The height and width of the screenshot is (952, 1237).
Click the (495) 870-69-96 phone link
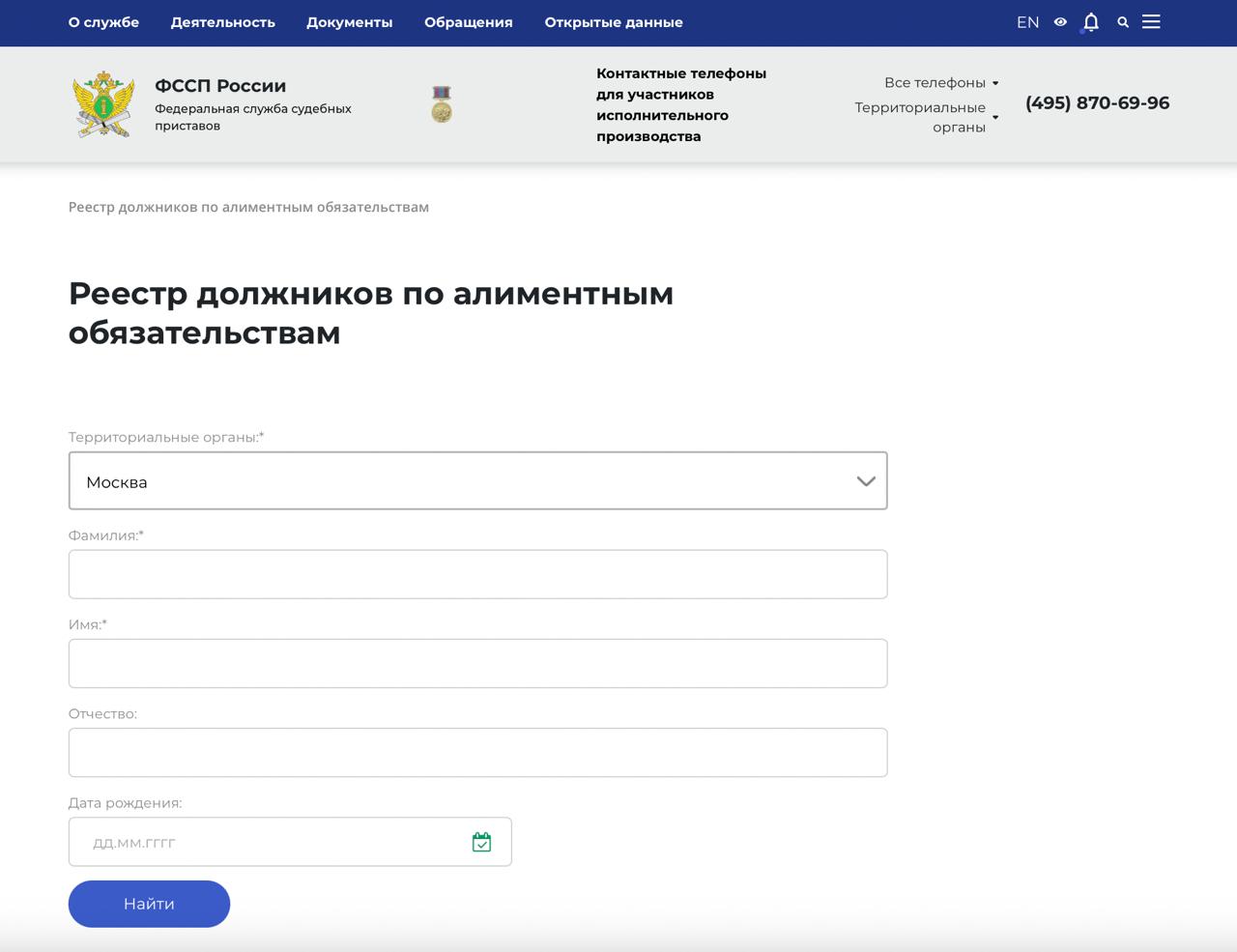1097,102
